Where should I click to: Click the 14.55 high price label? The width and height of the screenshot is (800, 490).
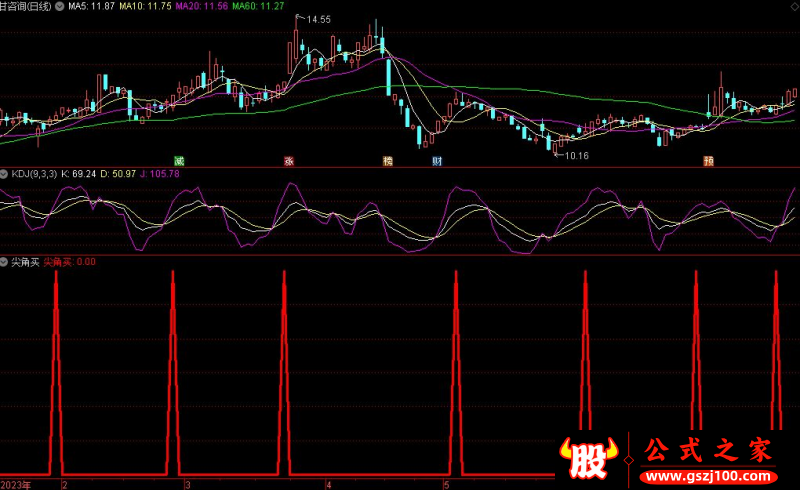coord(318,19)
